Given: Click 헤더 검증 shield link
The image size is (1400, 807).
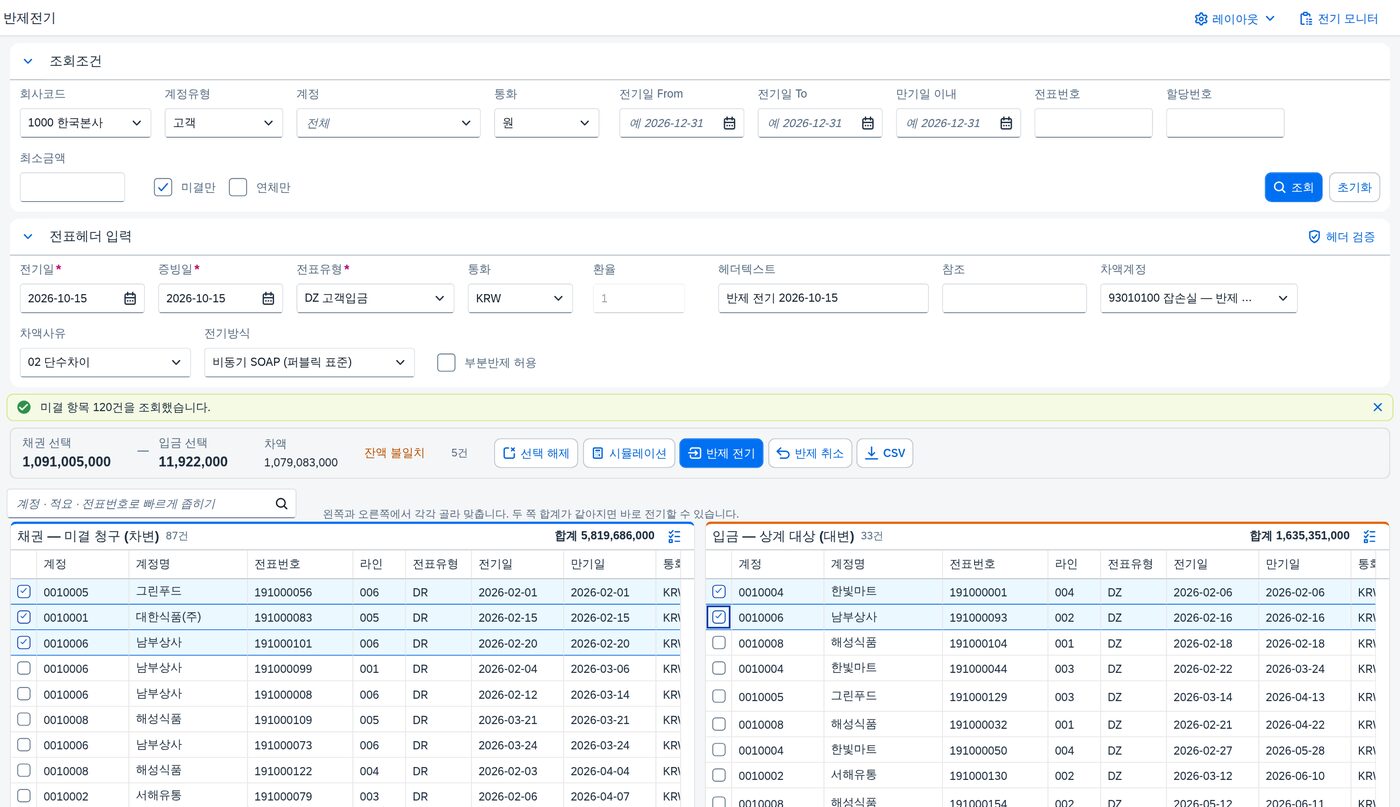Looking at the screenshot, I should pyautogui.click(x=1341, y=237).
